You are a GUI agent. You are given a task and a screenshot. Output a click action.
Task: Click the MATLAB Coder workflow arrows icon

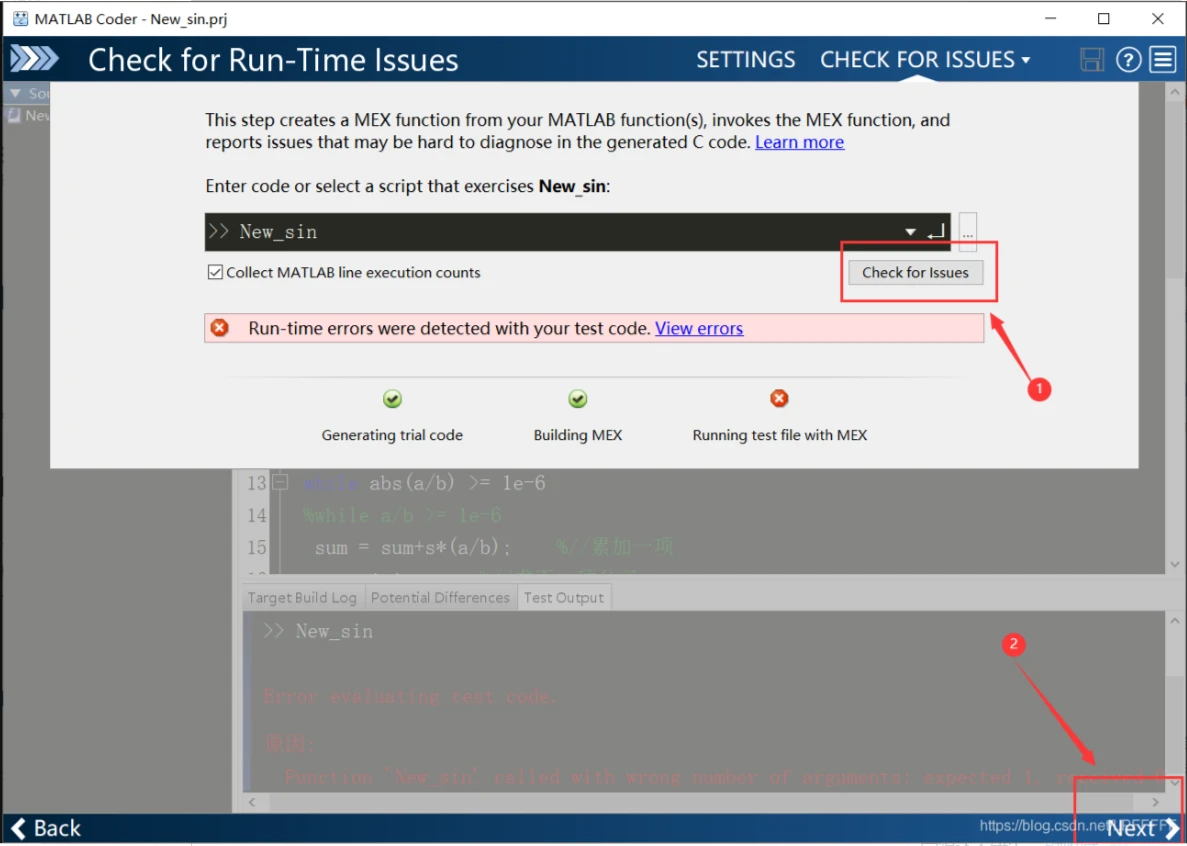pyautogui.click(x=33, y=58)
